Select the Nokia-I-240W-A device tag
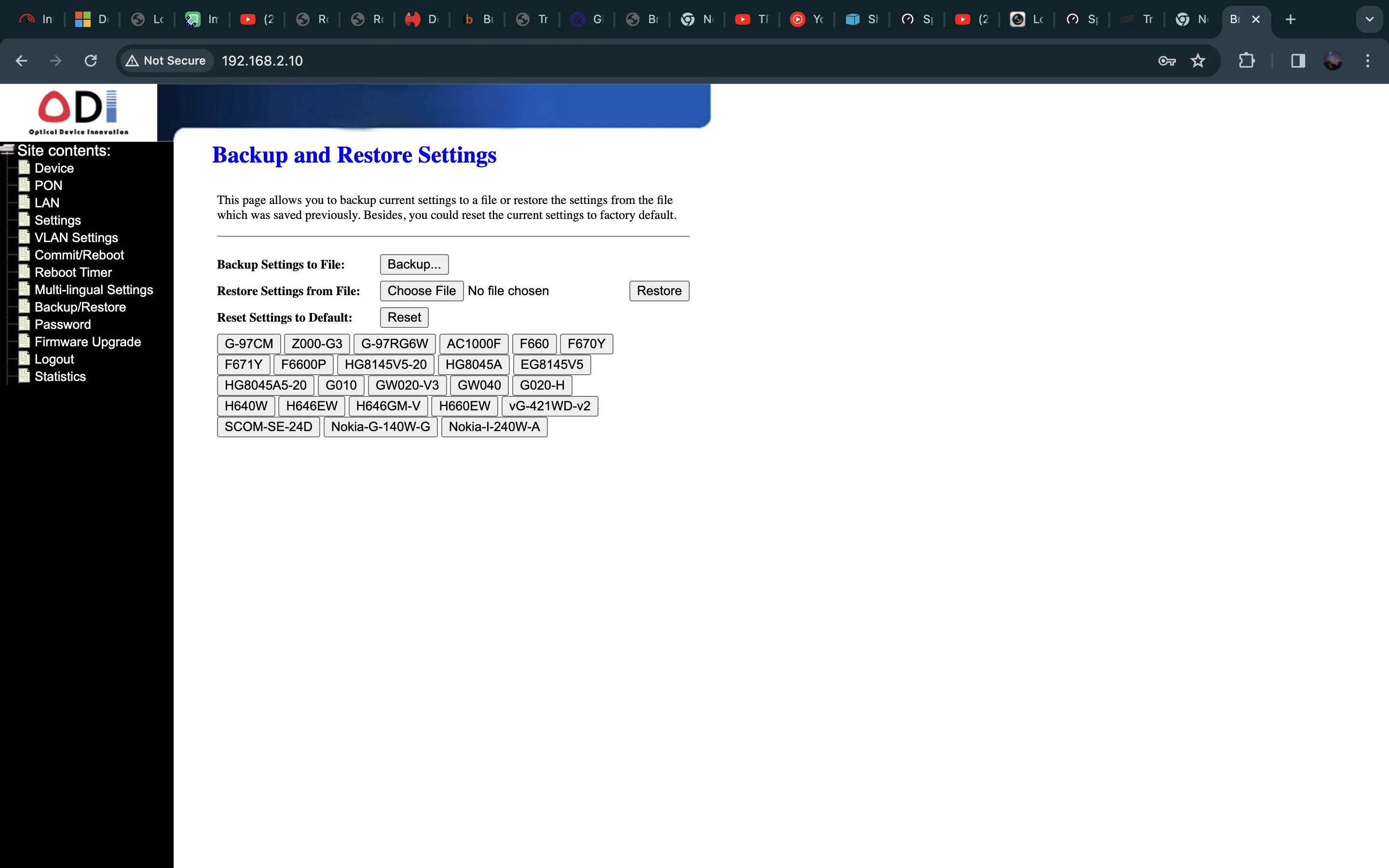 pyautogui.click(x=495, y=426)
